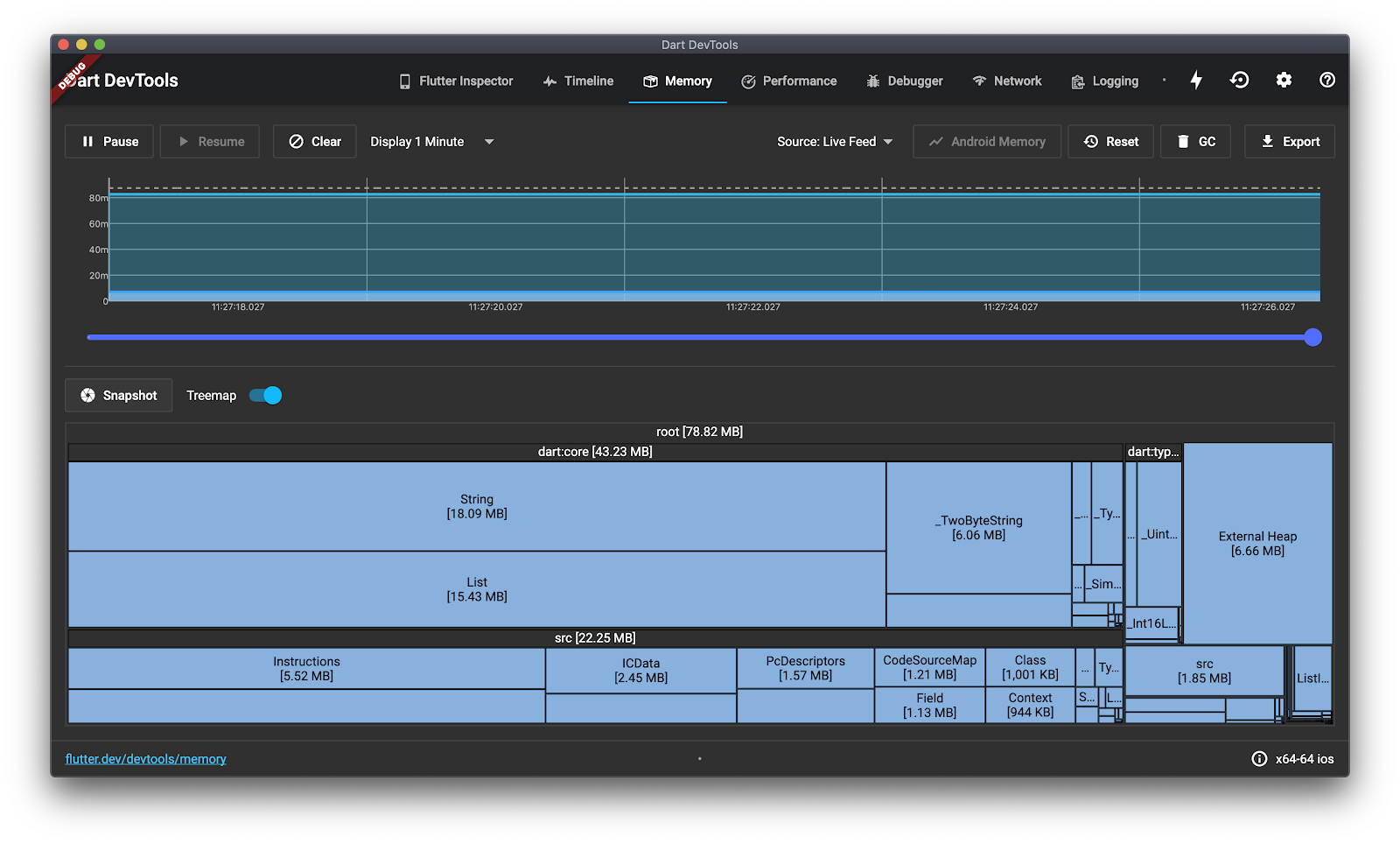Open the help question mark icon

point(1327,81)
